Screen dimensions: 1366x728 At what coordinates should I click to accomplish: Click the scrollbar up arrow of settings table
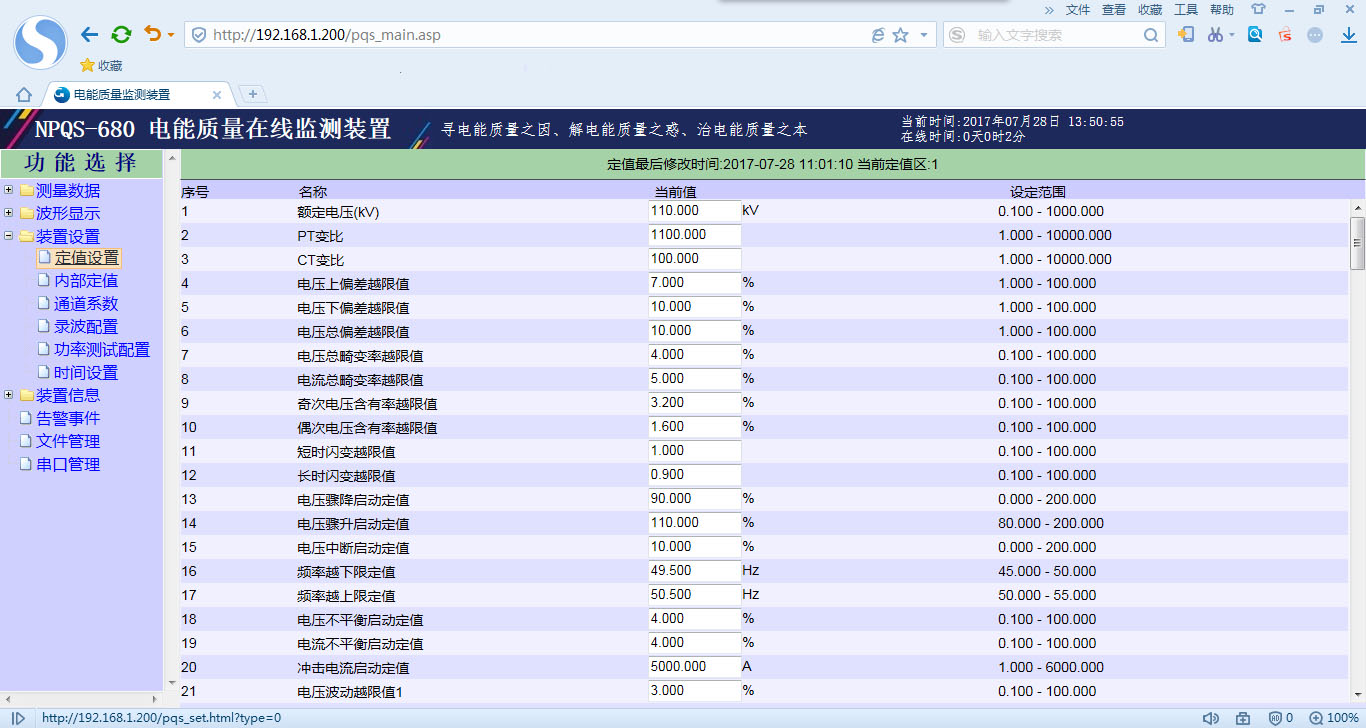pyautogui.click(x=1357, y=207)
